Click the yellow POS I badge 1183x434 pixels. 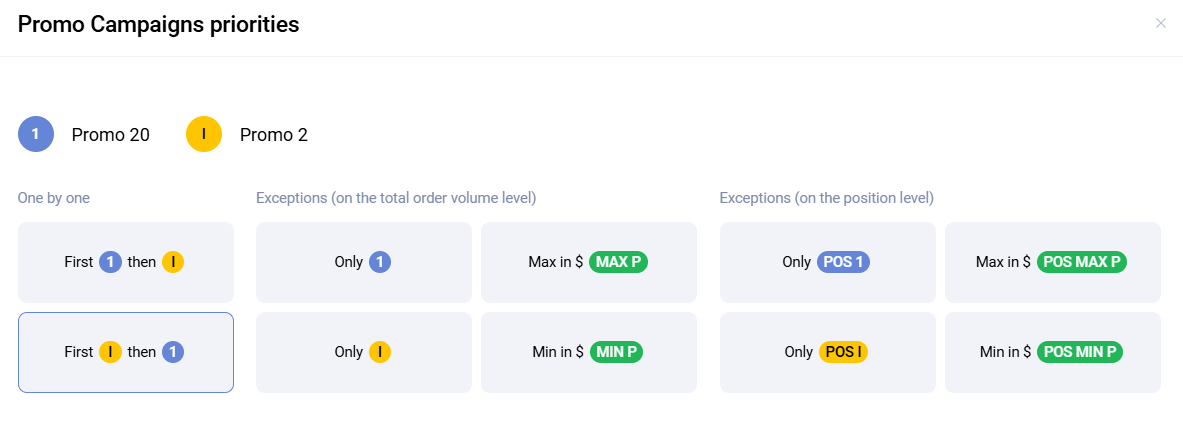[843, 352]
